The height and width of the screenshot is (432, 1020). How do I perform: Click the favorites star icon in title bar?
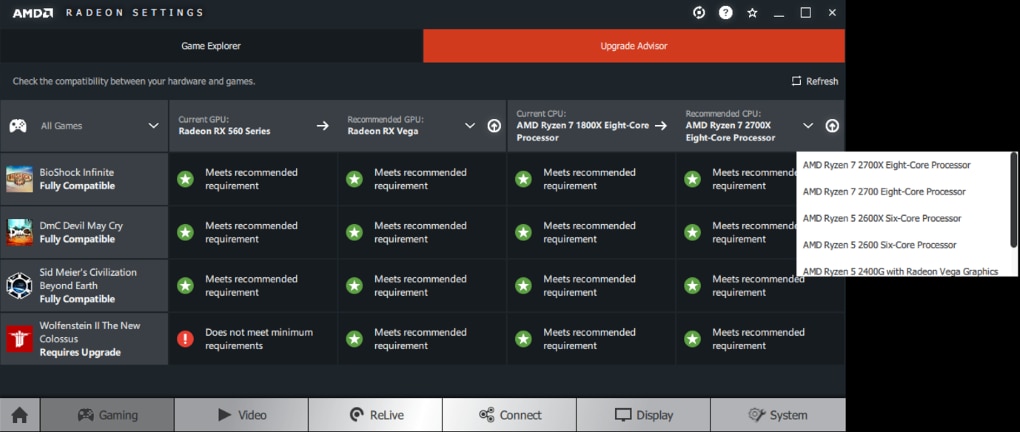tap(753, 12)
